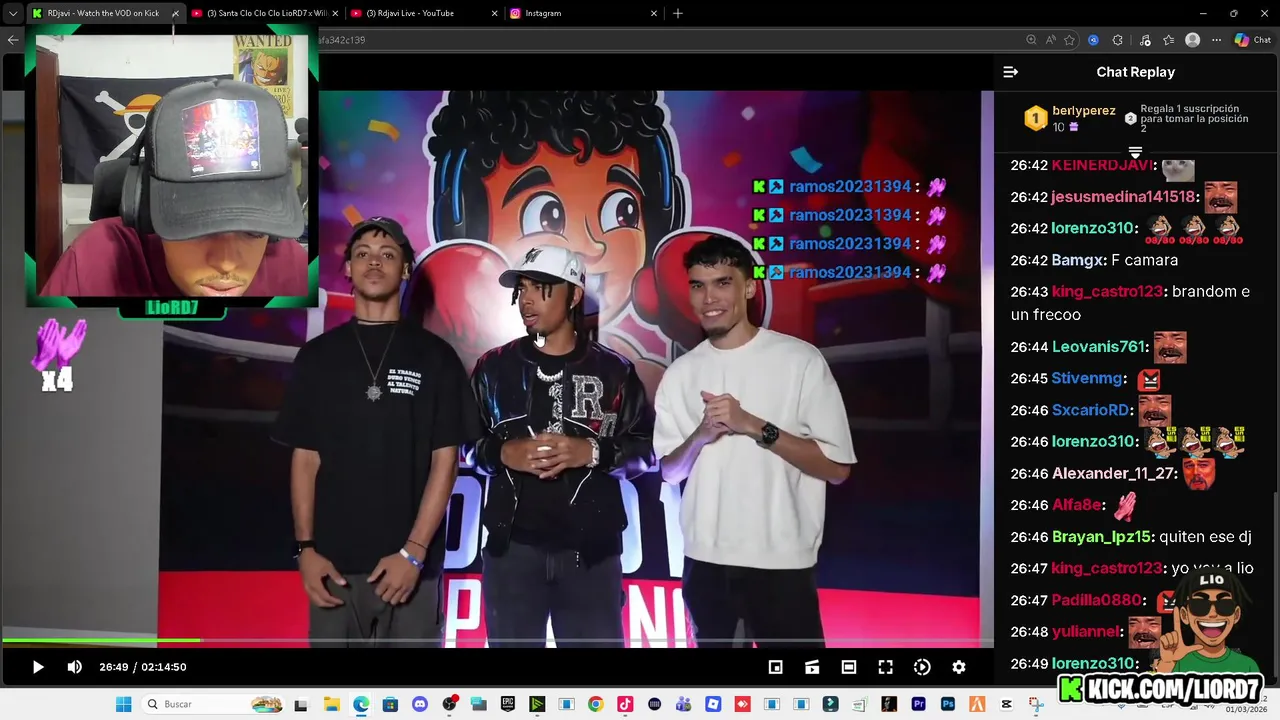Open berlyperez leaderboard entry
The image size is (1280, 720).
[x=1084, y=111]
